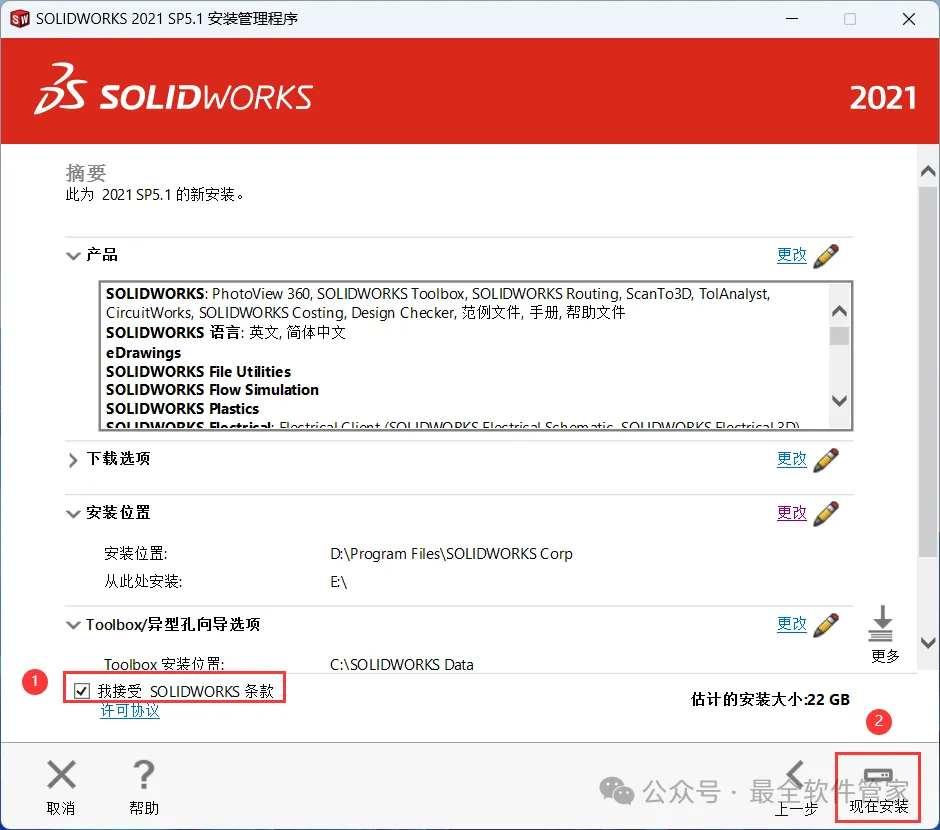The image size is (940, 830).
Task: Click 更改 link for 安装位置
Action: point(791,513)
